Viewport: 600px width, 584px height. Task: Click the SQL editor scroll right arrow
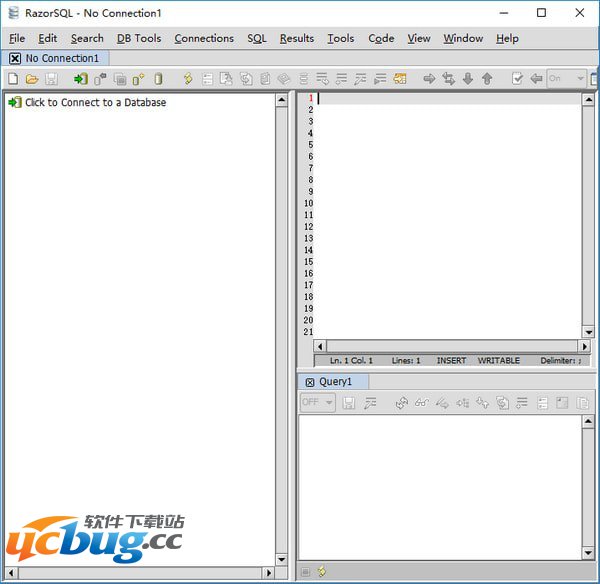point(584,346)
